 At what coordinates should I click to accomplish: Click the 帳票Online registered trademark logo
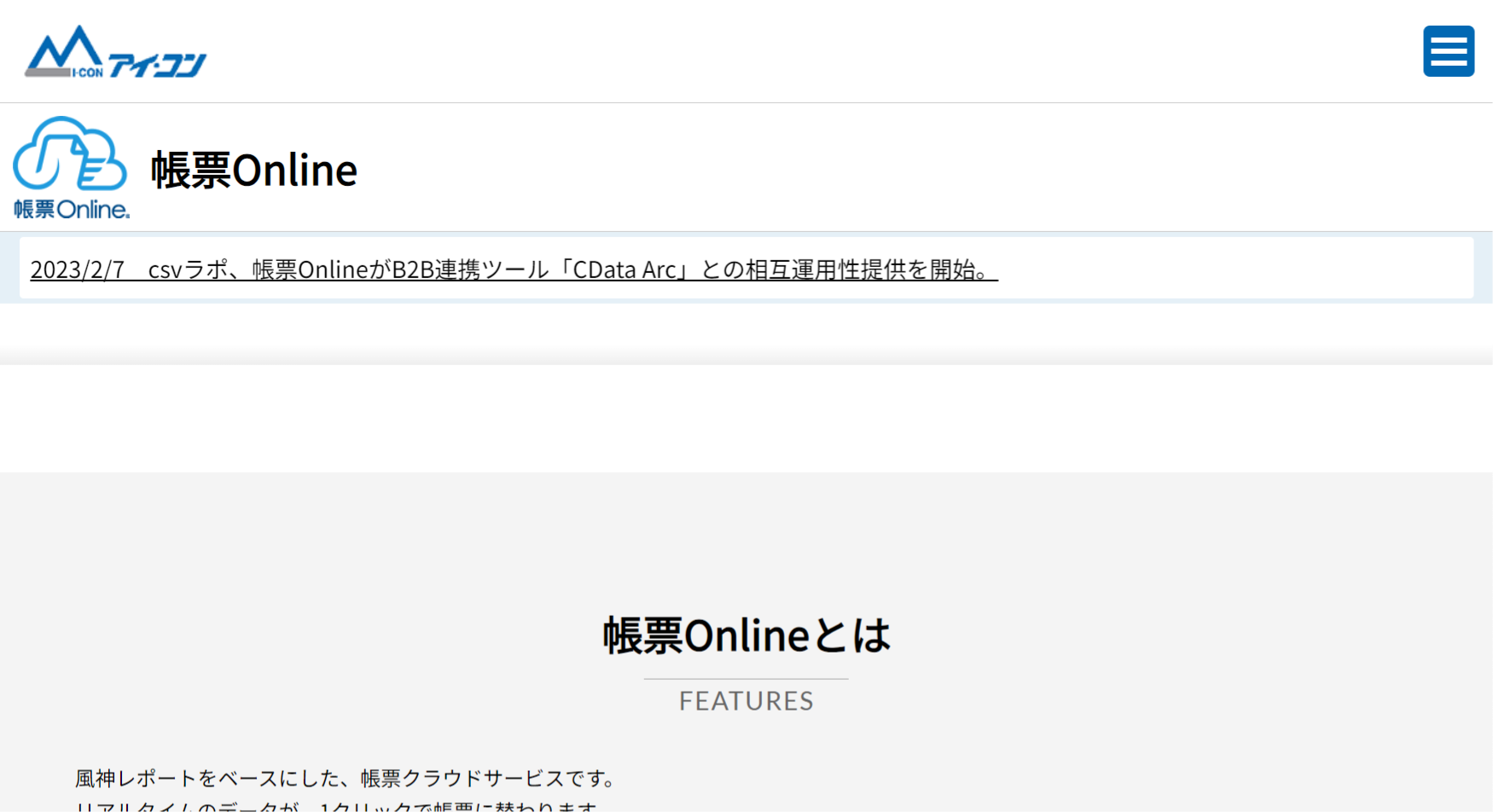(x=71, y=166)
